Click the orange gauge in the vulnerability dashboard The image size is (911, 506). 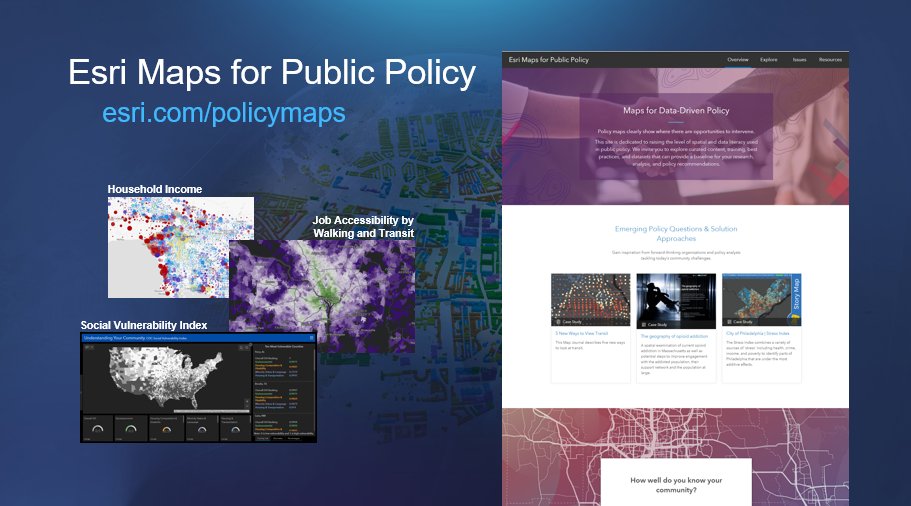pos(167,429)
